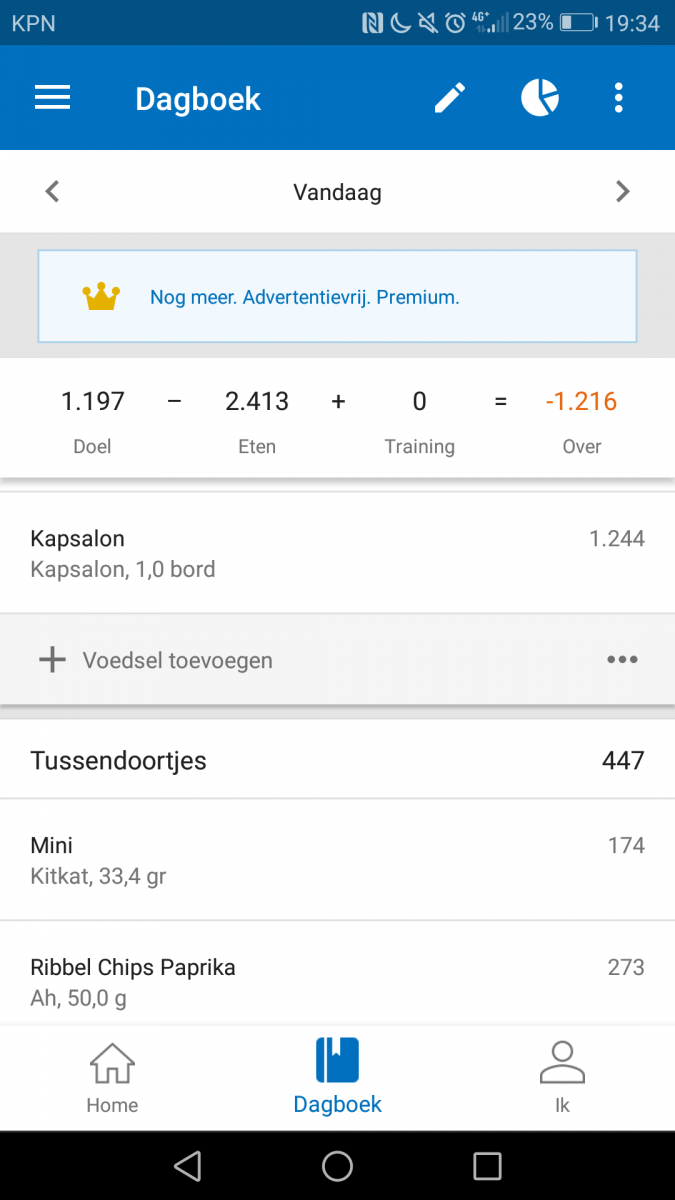Tap Voedsel toevoegen to add food

[178, 660]
